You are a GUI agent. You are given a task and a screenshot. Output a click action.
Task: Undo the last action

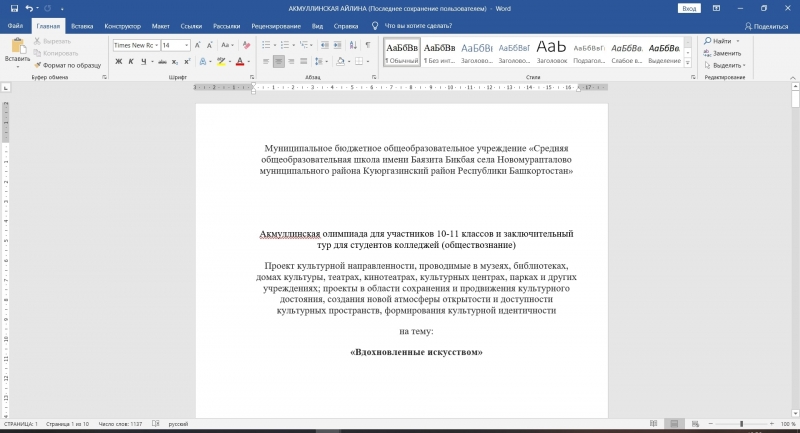[x=29, y=8]
